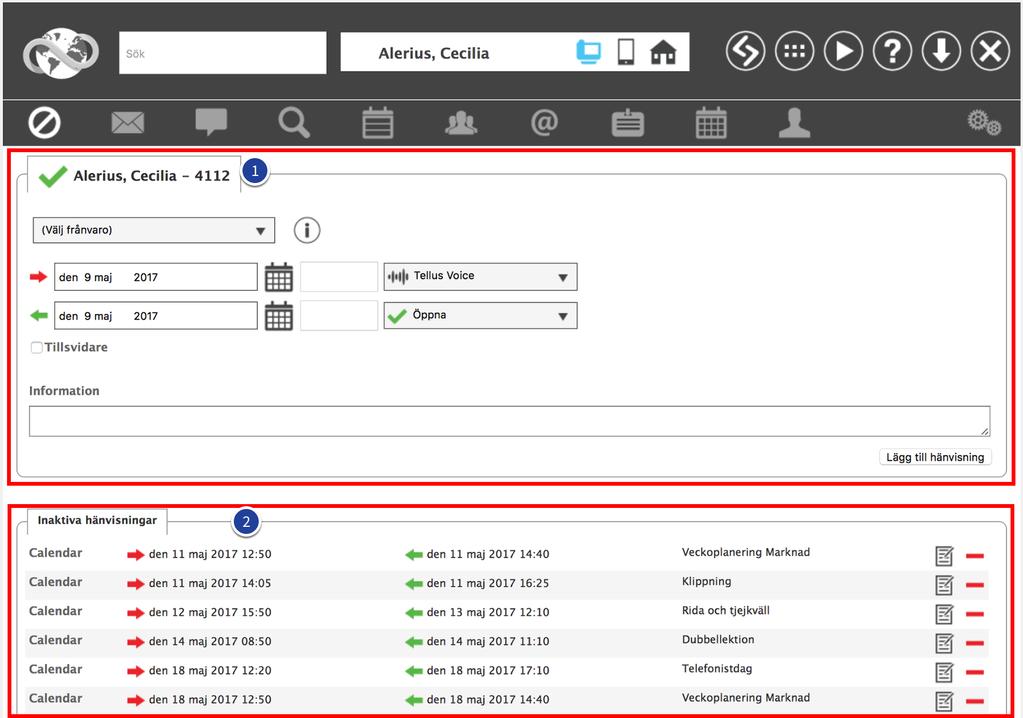Click 'den 11 maj 2017 16:25' end time

(x=488, y=583)
